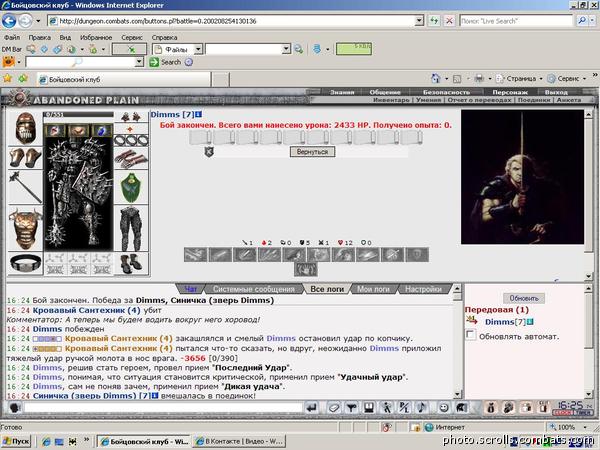Switch to the Чат tab
The height and width of the screenshot is (450, 600).
[x=191, y=289]
